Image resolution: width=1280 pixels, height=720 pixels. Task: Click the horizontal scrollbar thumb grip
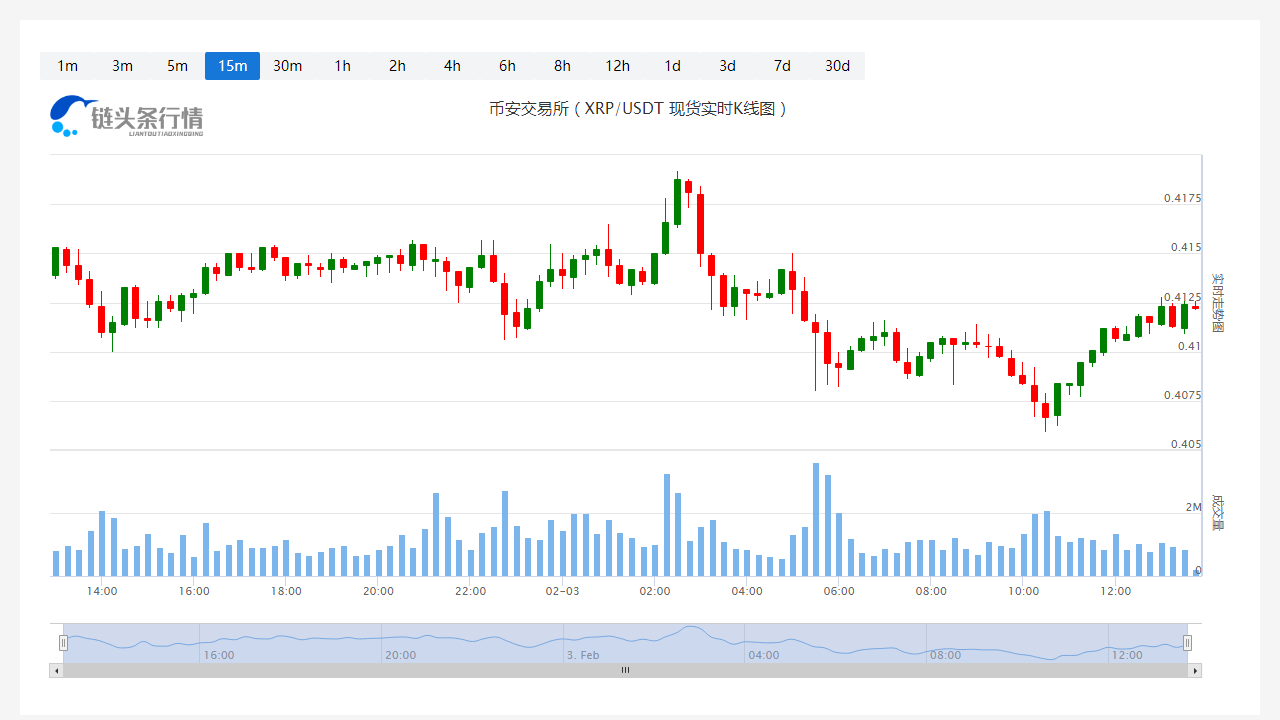pyautogui.click(x=626, y=670)
